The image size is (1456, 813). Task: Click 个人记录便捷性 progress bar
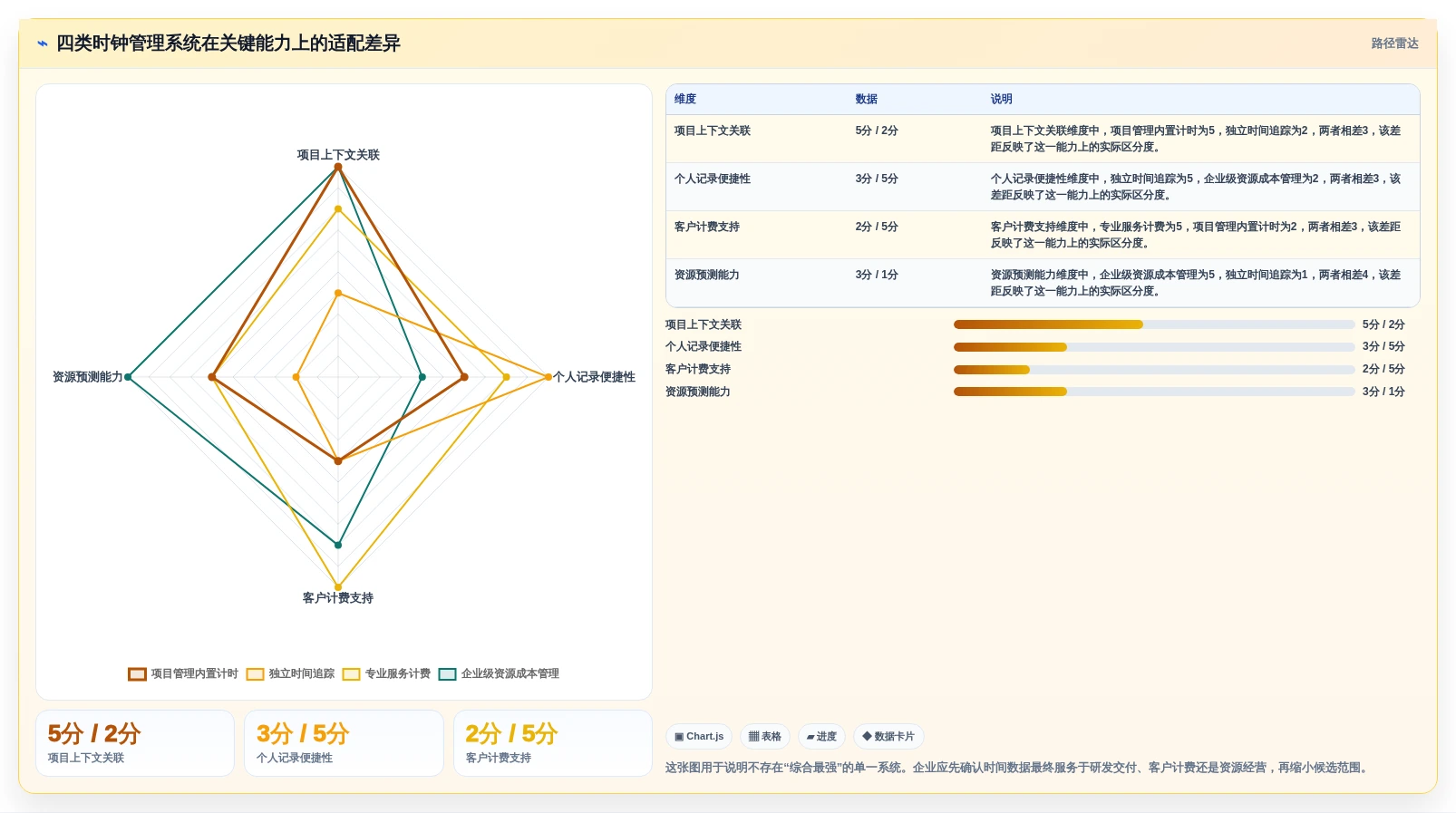click(x=1154, y=347)
